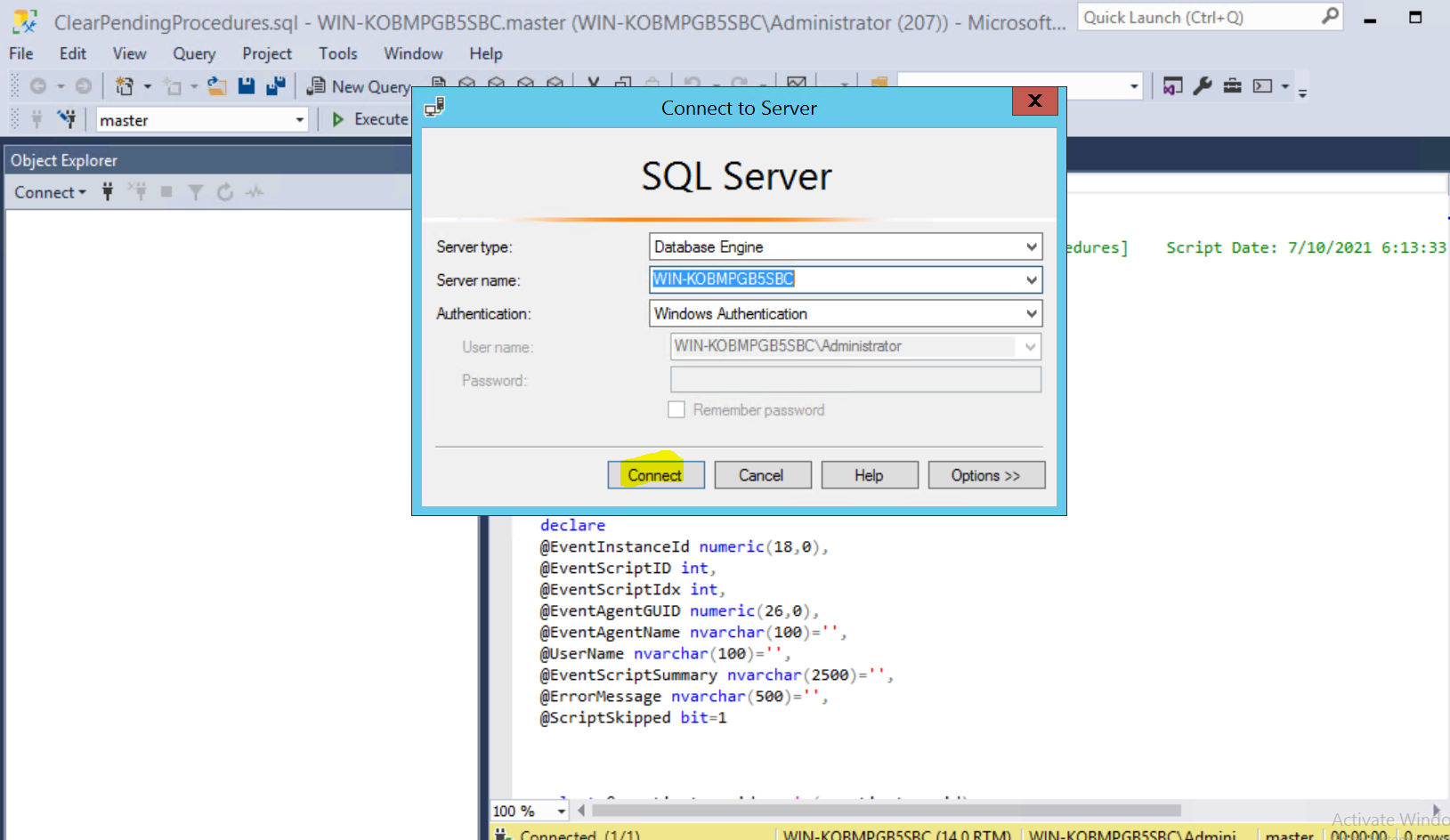Open the Connect dropdown in Object Explorer
The image size is (1450, 840).
click(x=50, y=192)
